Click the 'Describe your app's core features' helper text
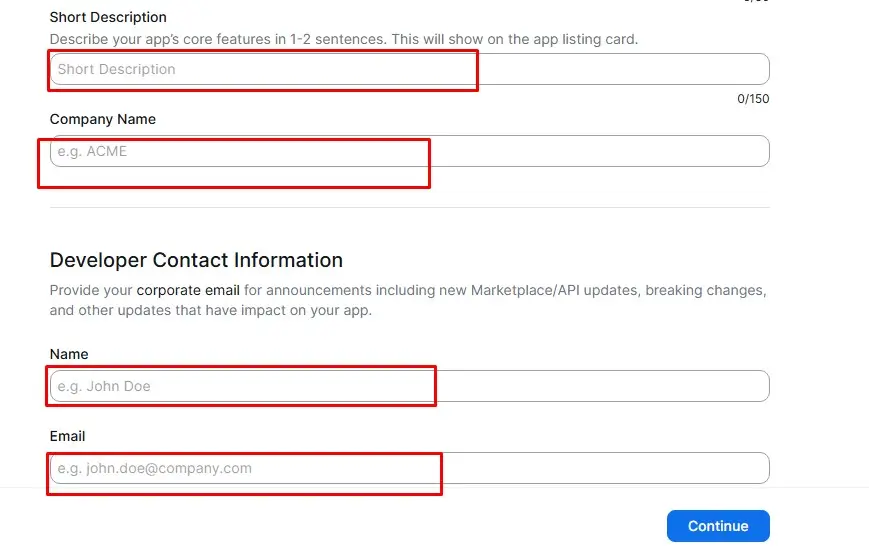 [343, 39]
